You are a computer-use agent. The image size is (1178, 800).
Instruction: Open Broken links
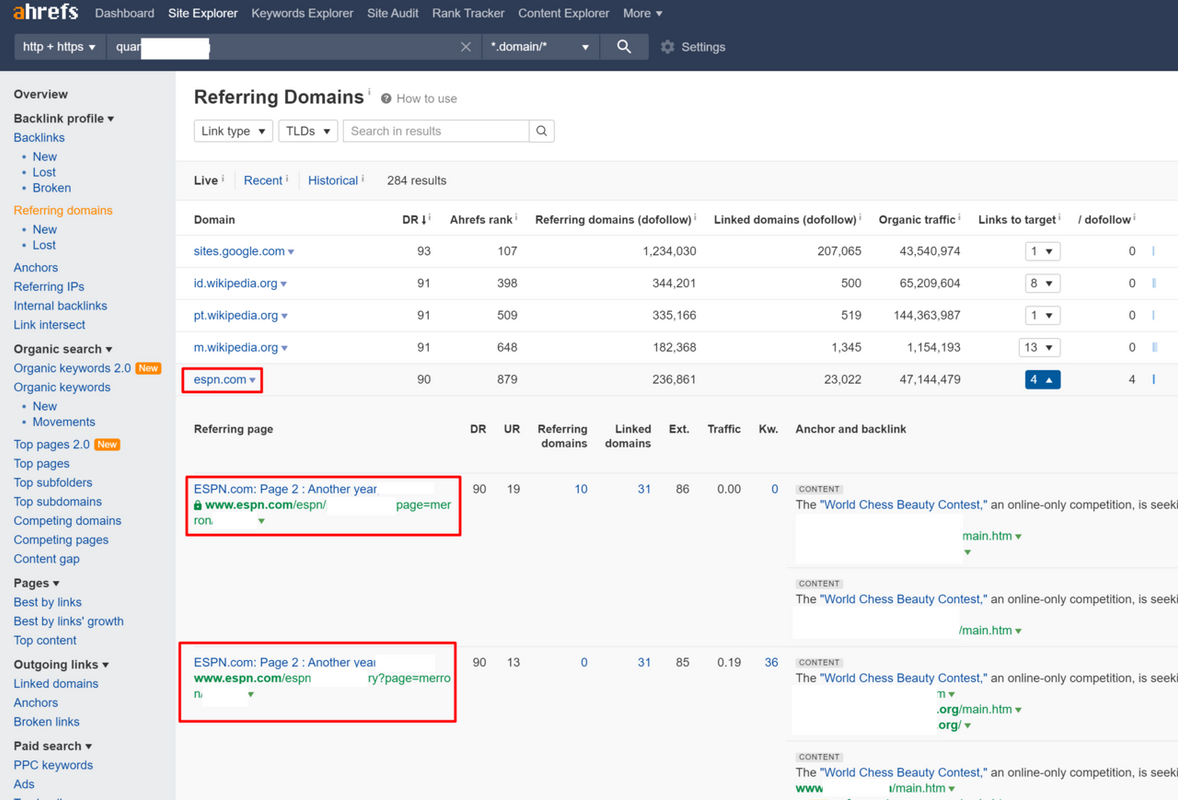pyautogui.click(x=47, y=722)
